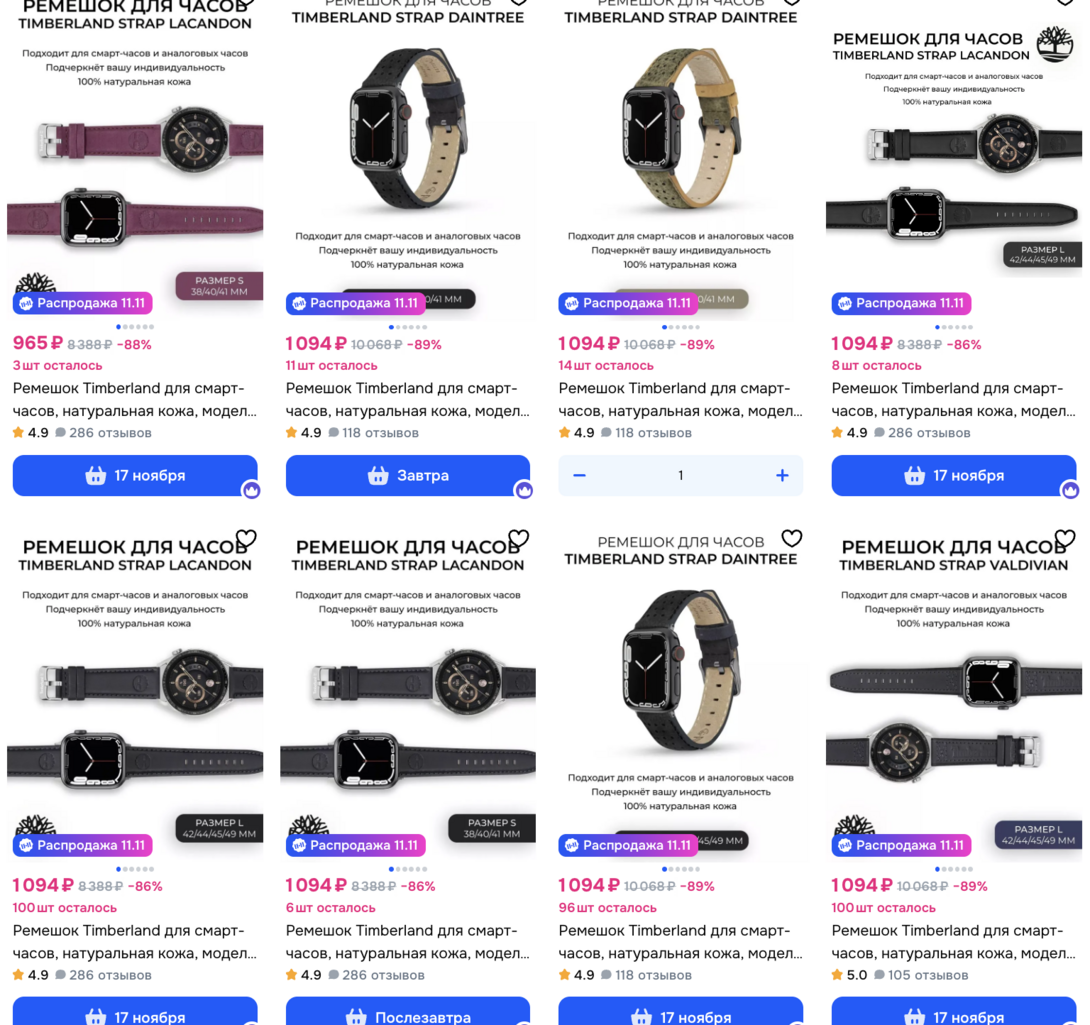
Task: Click Распродажа 11.11 badge on purple strap
Action: pos(82,303)
